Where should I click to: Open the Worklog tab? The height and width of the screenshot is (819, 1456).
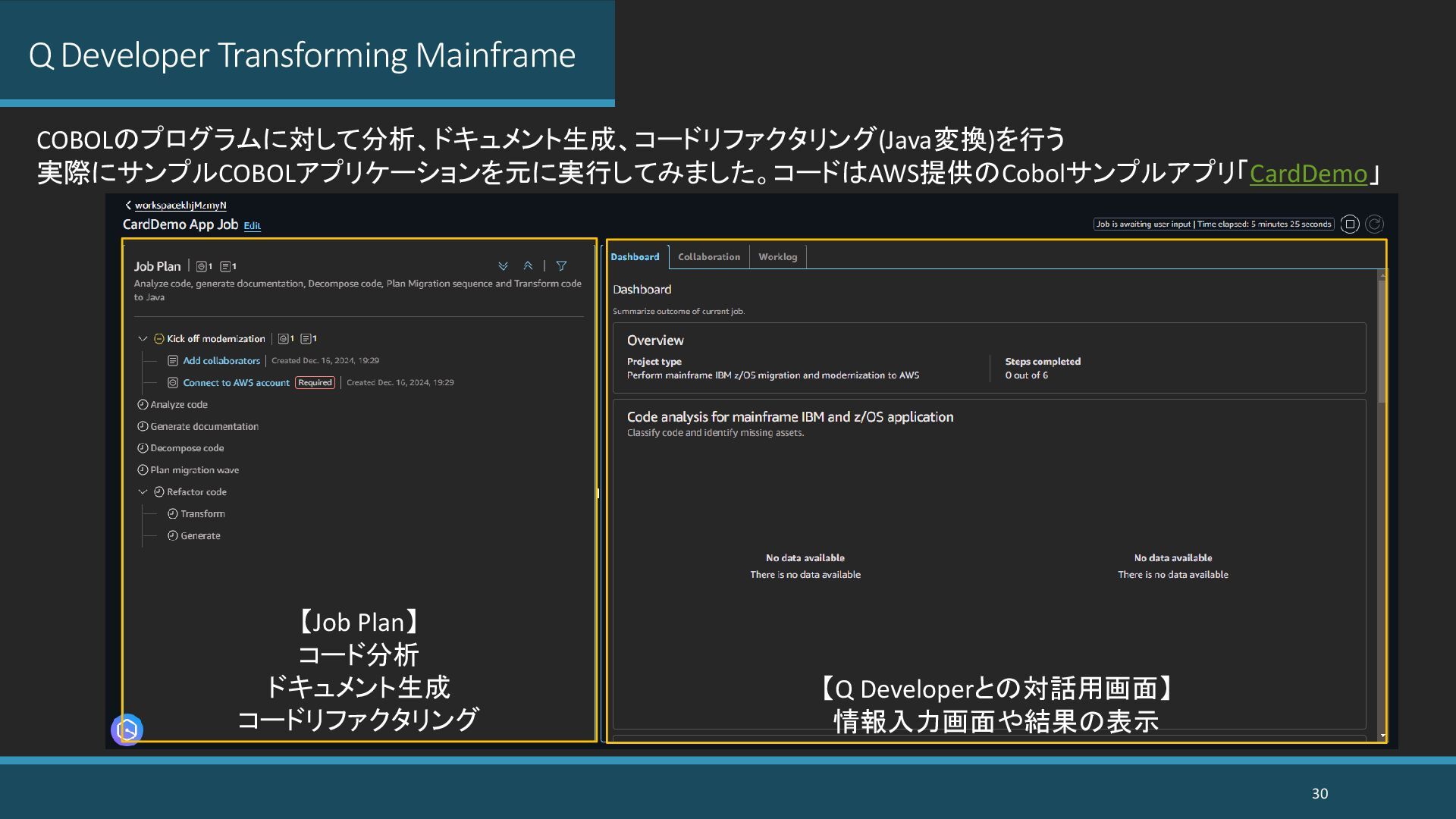(777, 257)
